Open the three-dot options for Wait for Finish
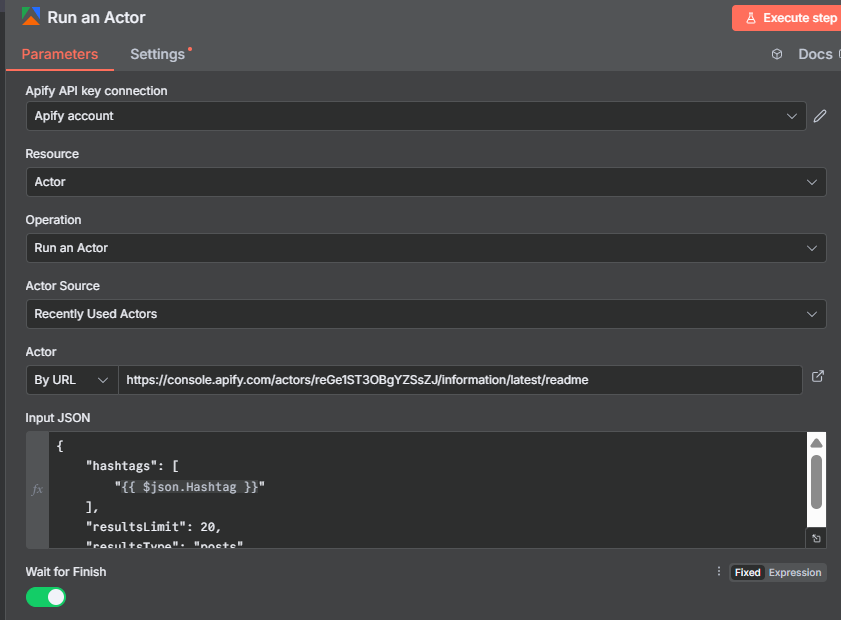The width and height of the screenshot is (841, 620). tap(719, 572)
